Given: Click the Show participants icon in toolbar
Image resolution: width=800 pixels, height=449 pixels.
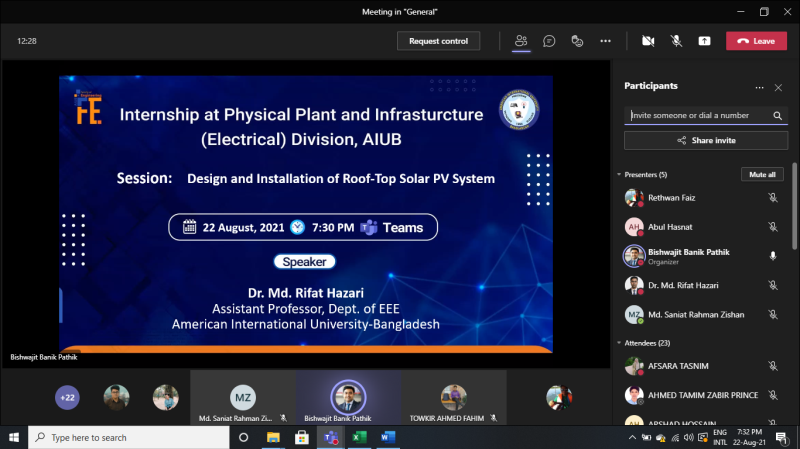Looking at the screenshot, I should [520, 41].
